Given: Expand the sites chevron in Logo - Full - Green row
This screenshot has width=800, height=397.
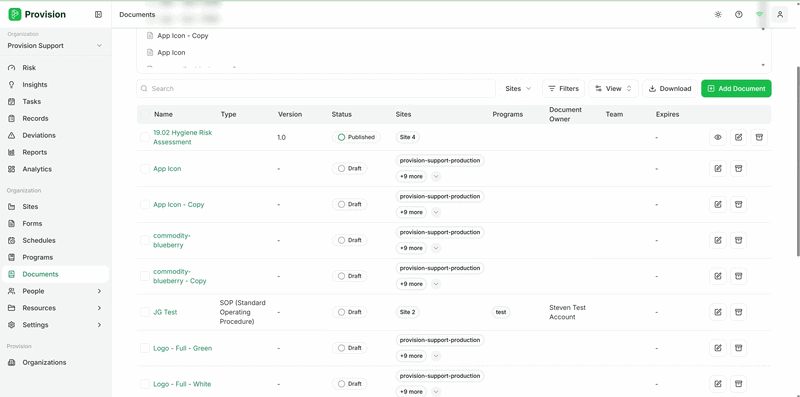Looking at the screenshot, I should click(x=436, y=356).
